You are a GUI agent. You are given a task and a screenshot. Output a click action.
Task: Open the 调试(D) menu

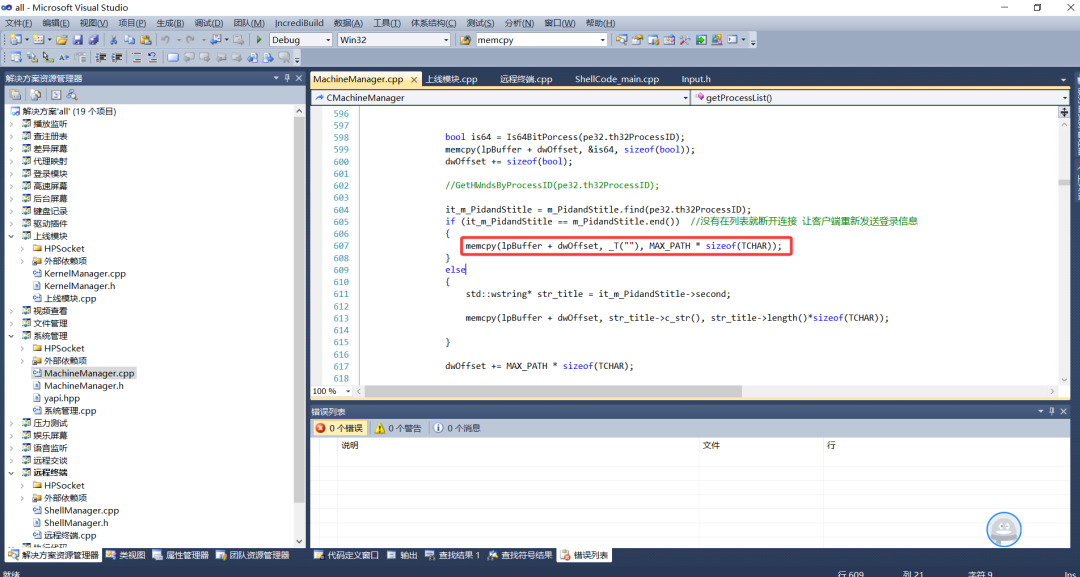pyautogui.click(x=209, y=23)
